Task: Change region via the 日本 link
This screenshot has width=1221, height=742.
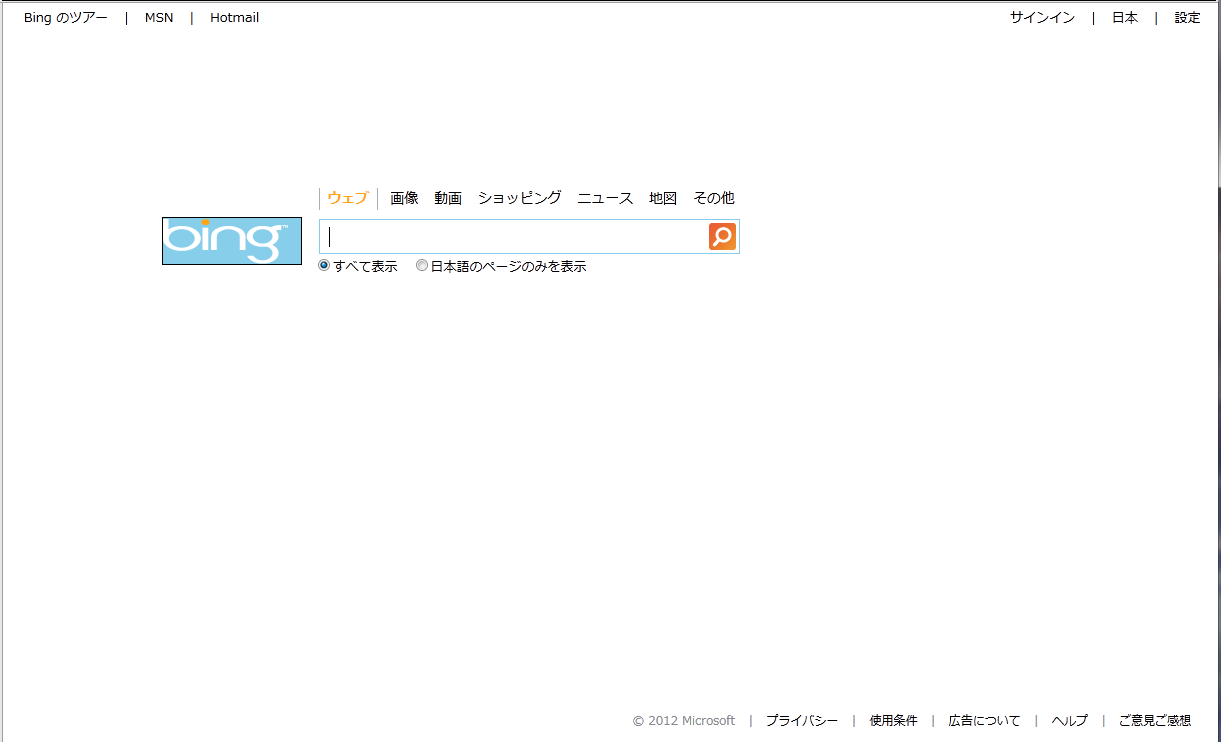Action: coord(1125,18)
